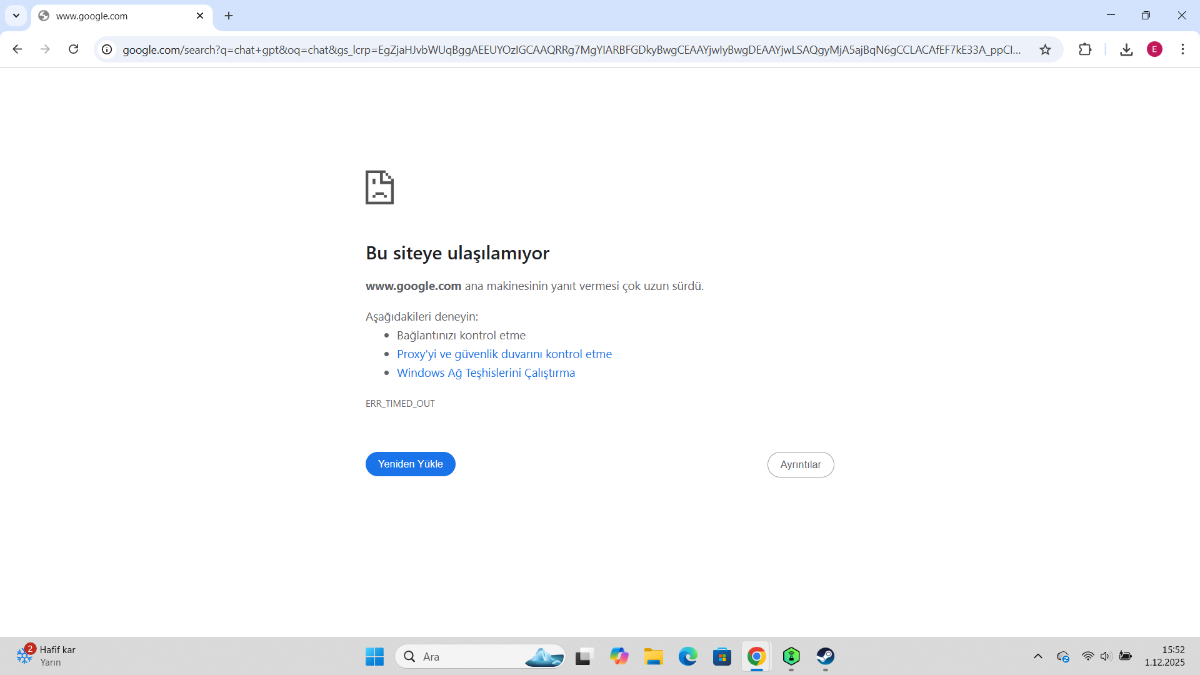
Task: Open Copilot icon on taskbar
Action: coord(619,656)
